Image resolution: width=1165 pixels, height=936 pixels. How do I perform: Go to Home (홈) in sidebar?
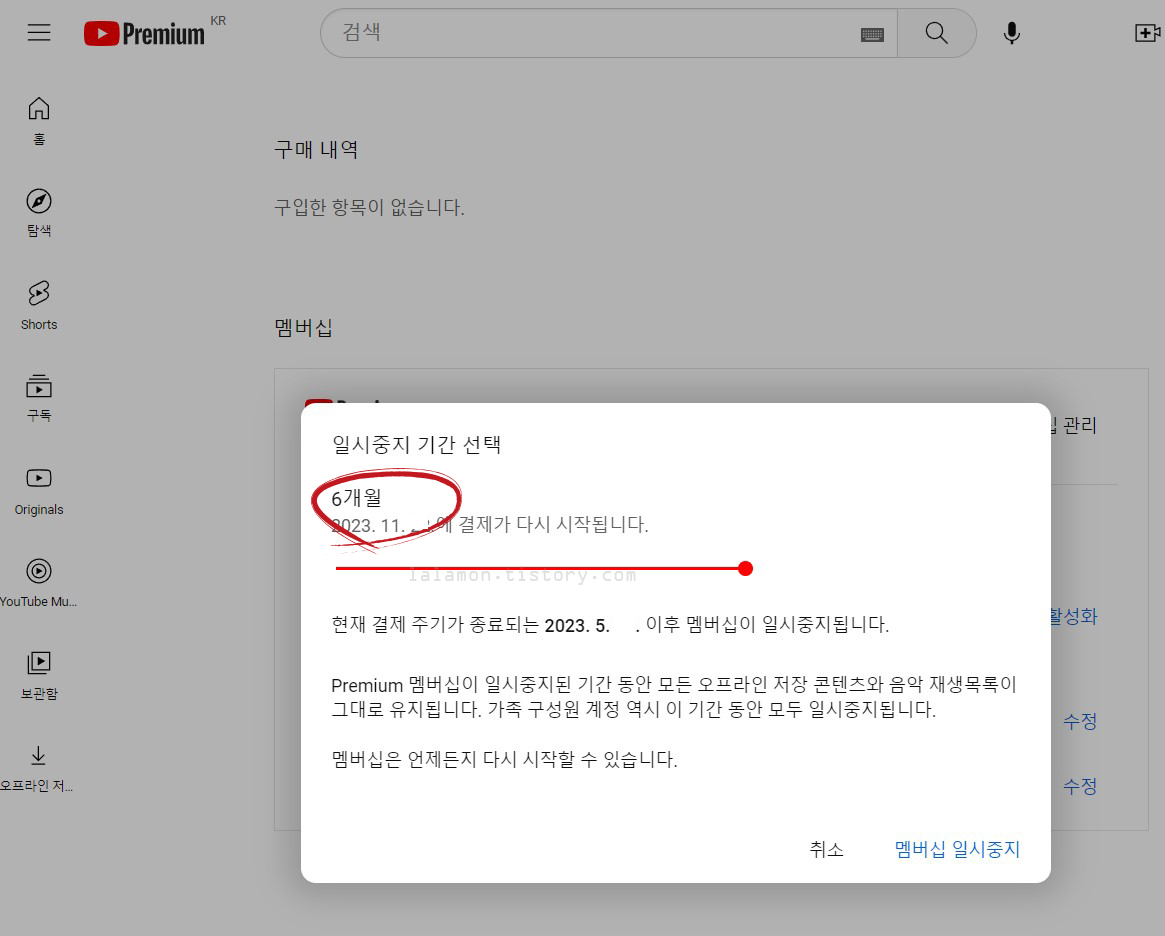(x=39, y=121)
